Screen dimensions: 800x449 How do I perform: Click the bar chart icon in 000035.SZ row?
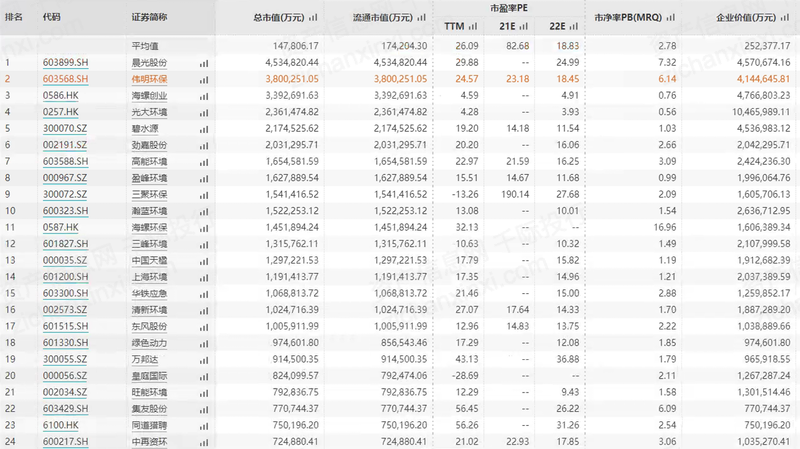[204, 261]
